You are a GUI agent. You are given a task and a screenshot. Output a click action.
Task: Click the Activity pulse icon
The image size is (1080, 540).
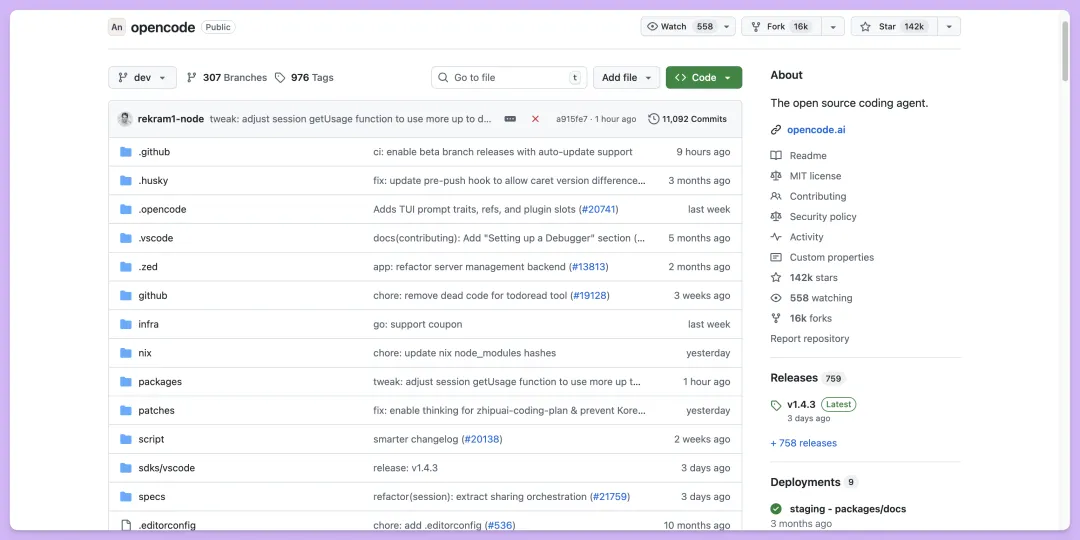pyautogui.click(x=776, y=237)
